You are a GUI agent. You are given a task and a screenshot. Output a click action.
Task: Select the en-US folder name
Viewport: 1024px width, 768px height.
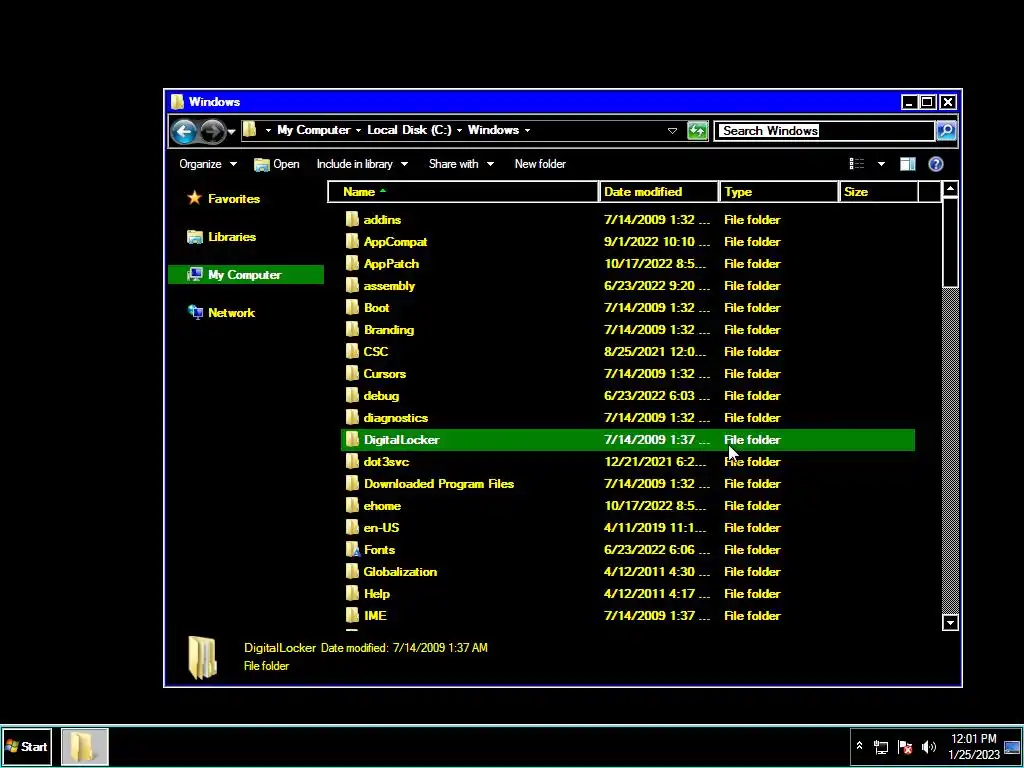point(381,528)
